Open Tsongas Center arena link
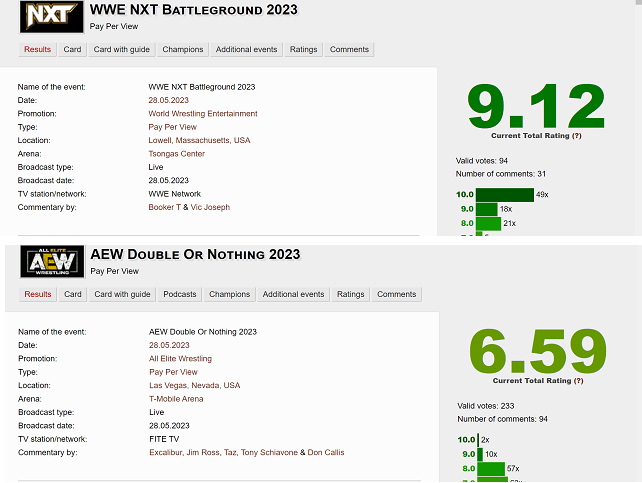 point(176,154)
